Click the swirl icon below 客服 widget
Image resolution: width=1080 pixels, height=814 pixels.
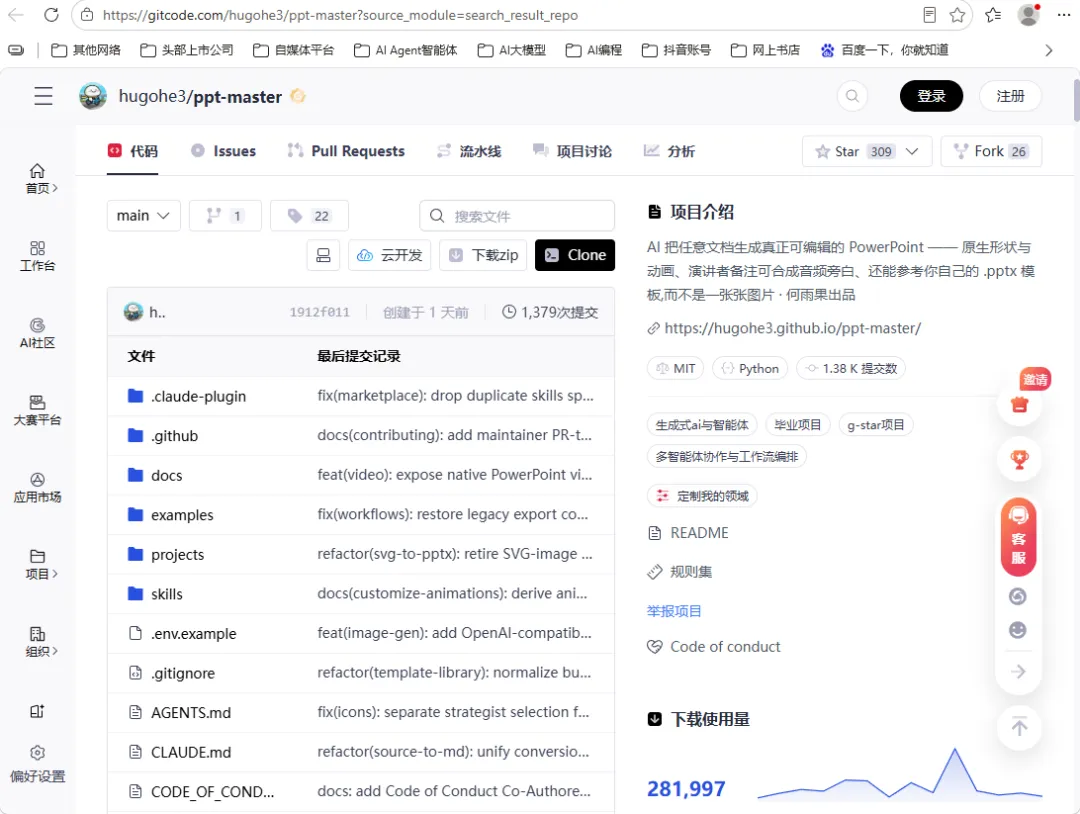[x=1018, y=596]
